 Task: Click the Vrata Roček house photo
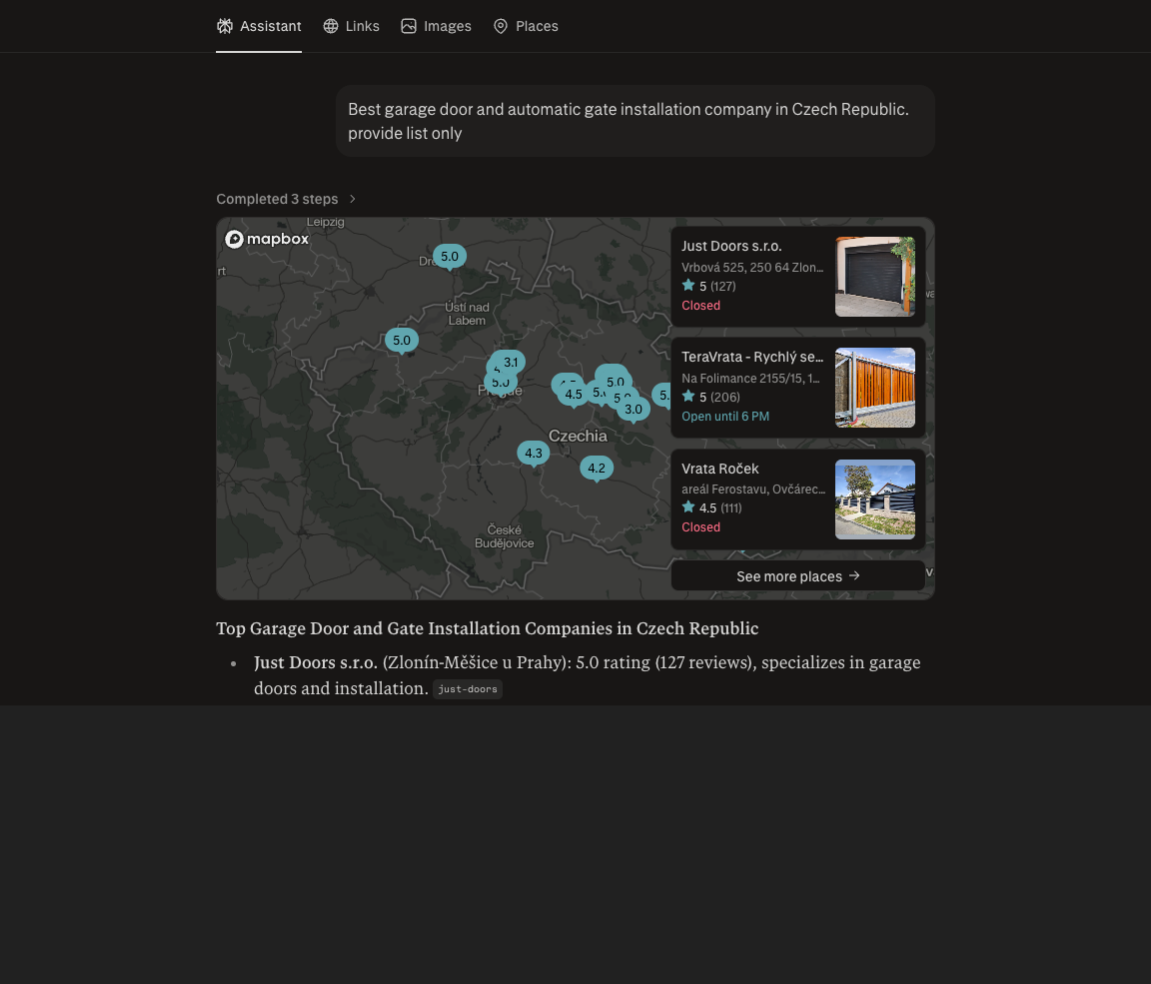click(875, 499)
